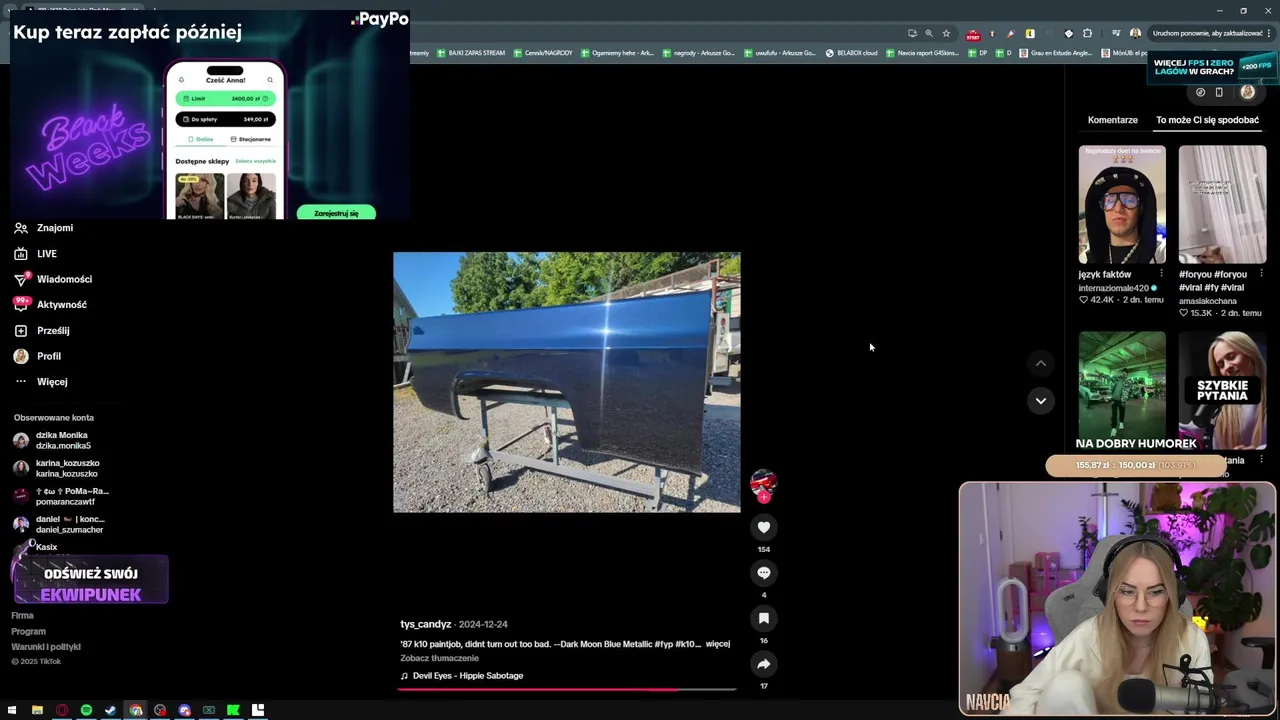This screenshot has width=1280, height=720.
Task: Click Zarejestruj się in PayPo ad
Action: tap(336, 213)
